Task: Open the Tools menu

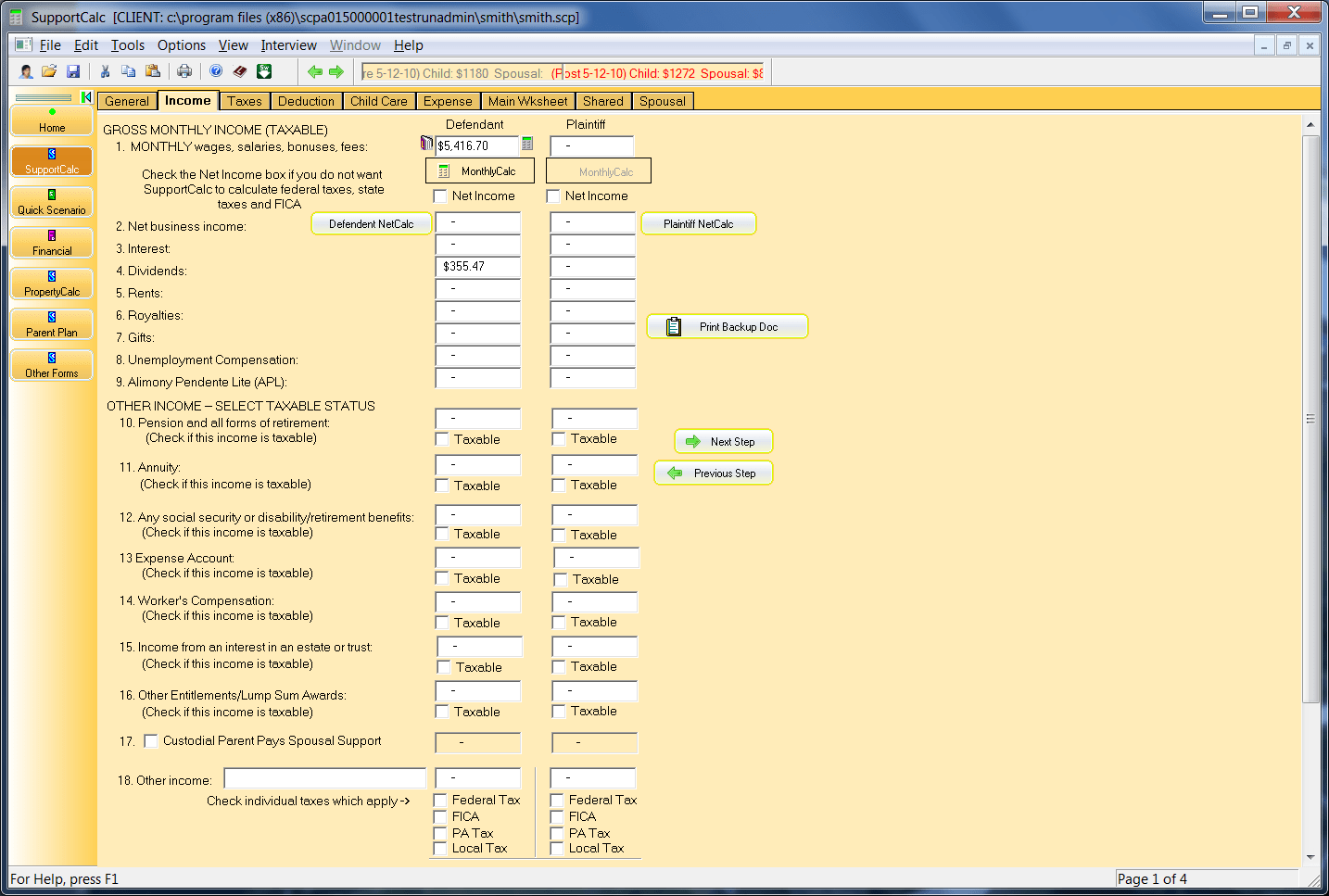Action: point(128,45)
